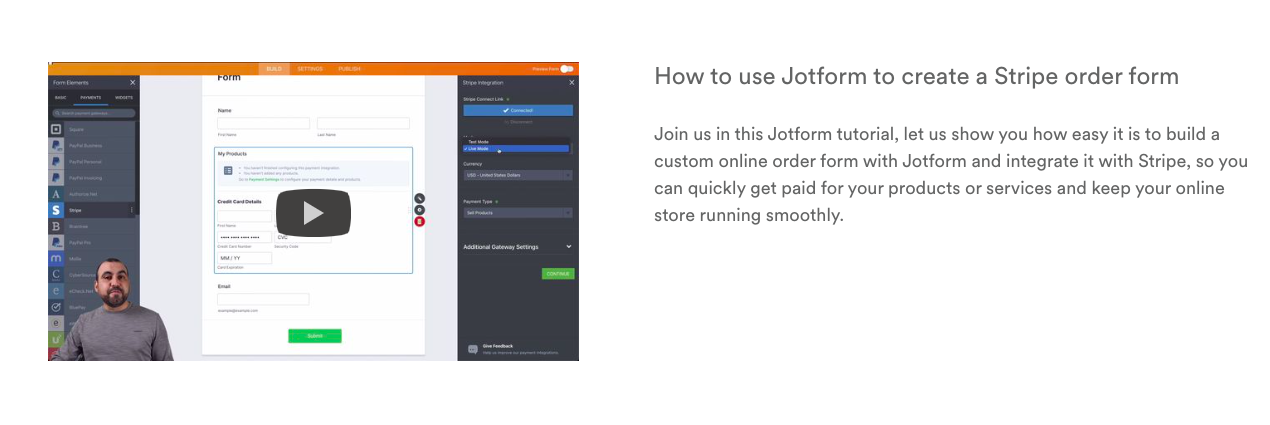Play the Stripe order form tutorial video

(313, 212)
